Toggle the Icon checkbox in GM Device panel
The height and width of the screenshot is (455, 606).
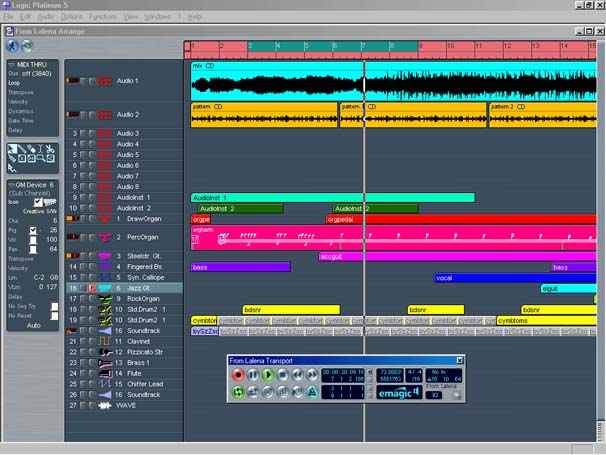pyautogui.click(x=37, y=202)
